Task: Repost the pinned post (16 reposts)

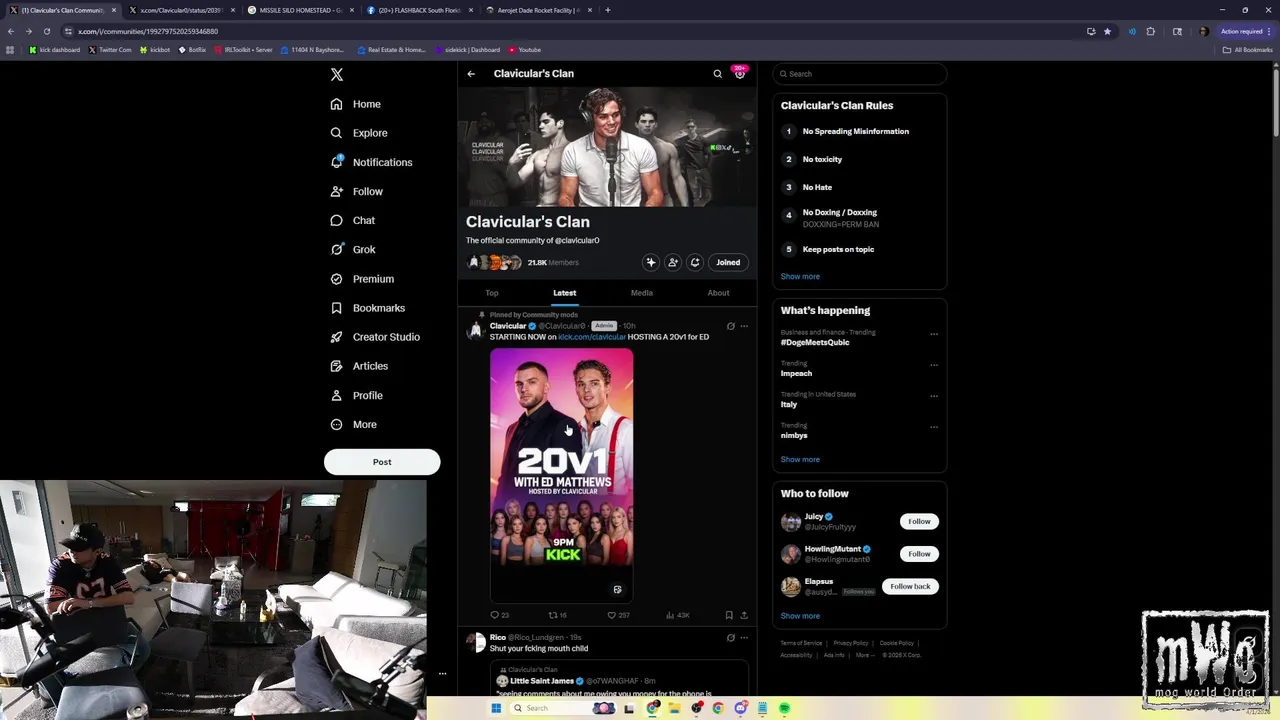Action: 558,615
